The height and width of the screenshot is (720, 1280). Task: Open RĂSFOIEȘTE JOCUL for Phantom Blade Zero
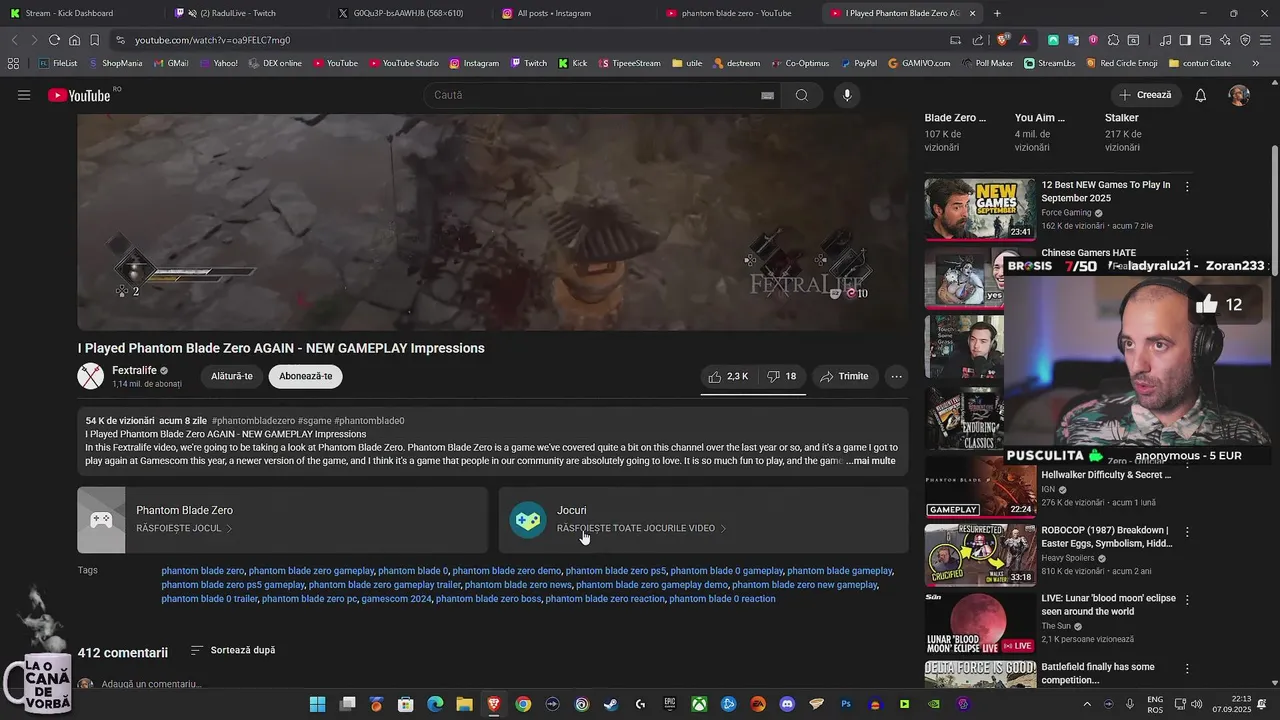184,528
